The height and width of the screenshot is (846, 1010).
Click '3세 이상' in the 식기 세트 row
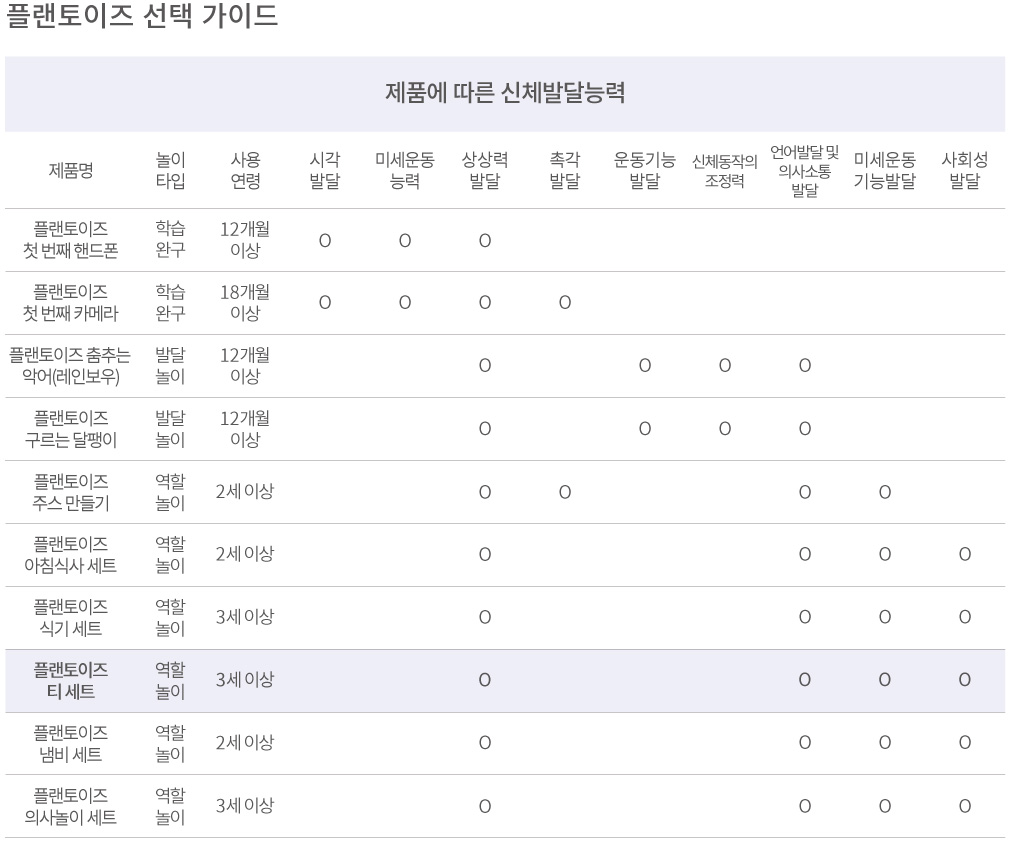[x=245, y=617]
